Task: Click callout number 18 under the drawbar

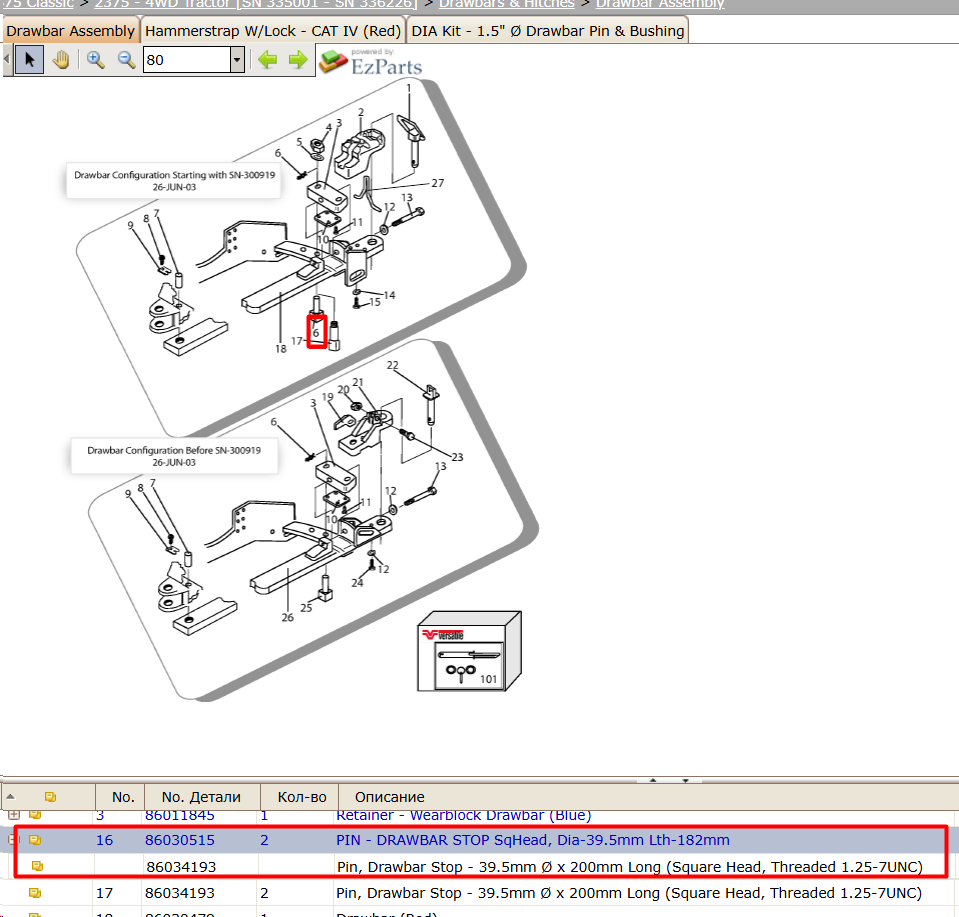Action: pos(280,349)
